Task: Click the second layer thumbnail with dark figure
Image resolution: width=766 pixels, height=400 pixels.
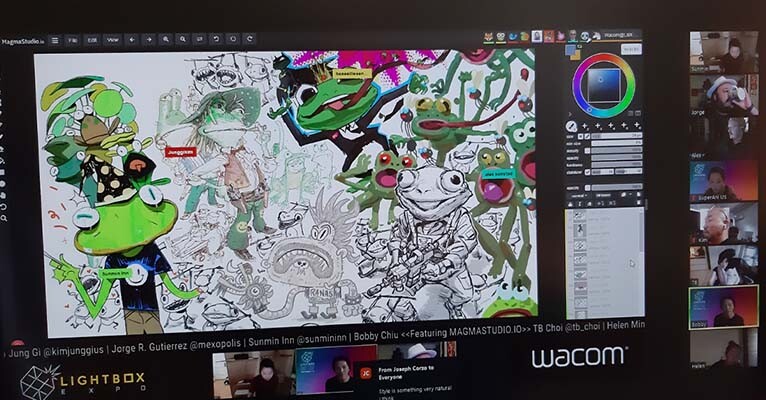Action: pos(580,230)
